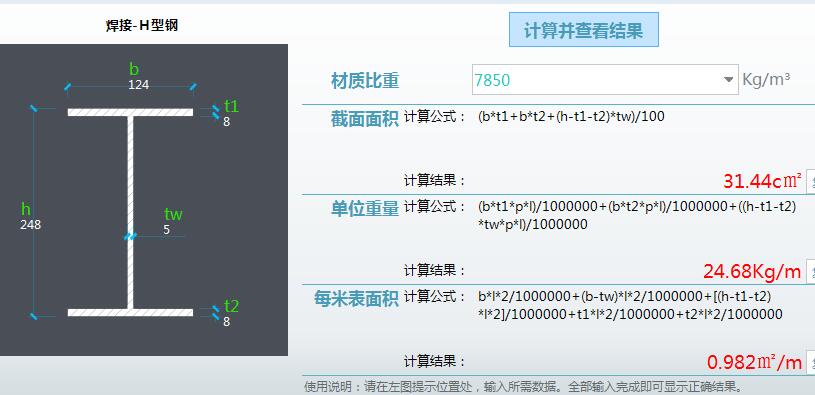Edit the t2 flange thickness value
The image size is (815, 395).
(227, 322)
